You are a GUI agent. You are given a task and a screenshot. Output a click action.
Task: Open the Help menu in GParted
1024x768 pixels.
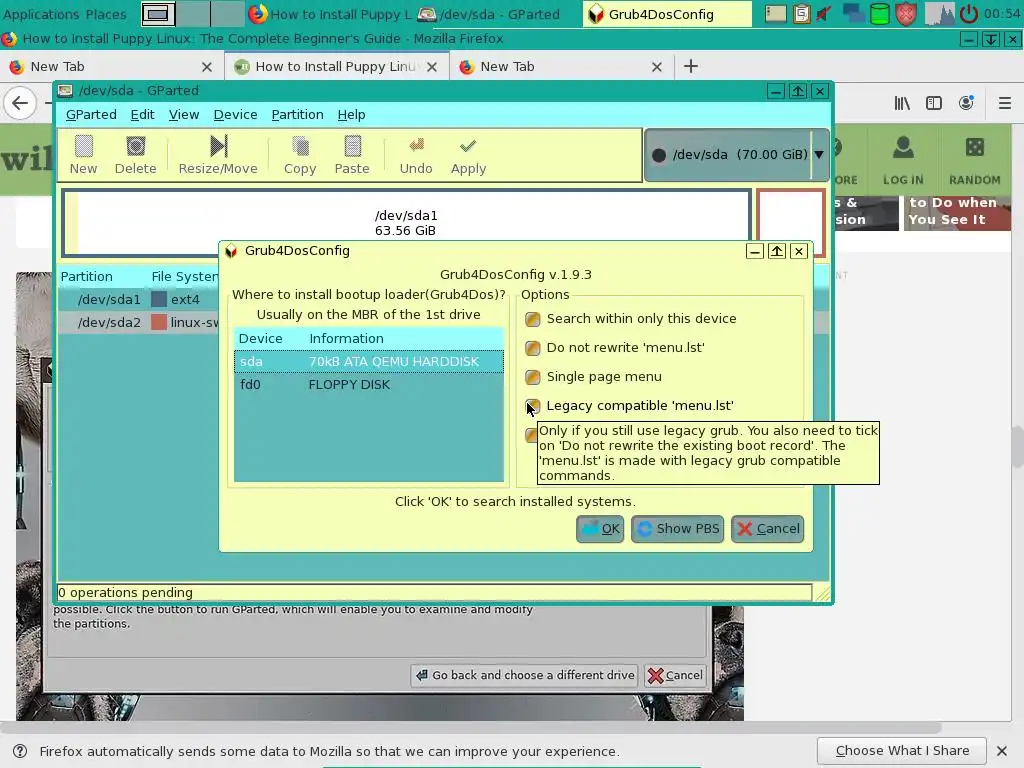[x=351, y=115]
